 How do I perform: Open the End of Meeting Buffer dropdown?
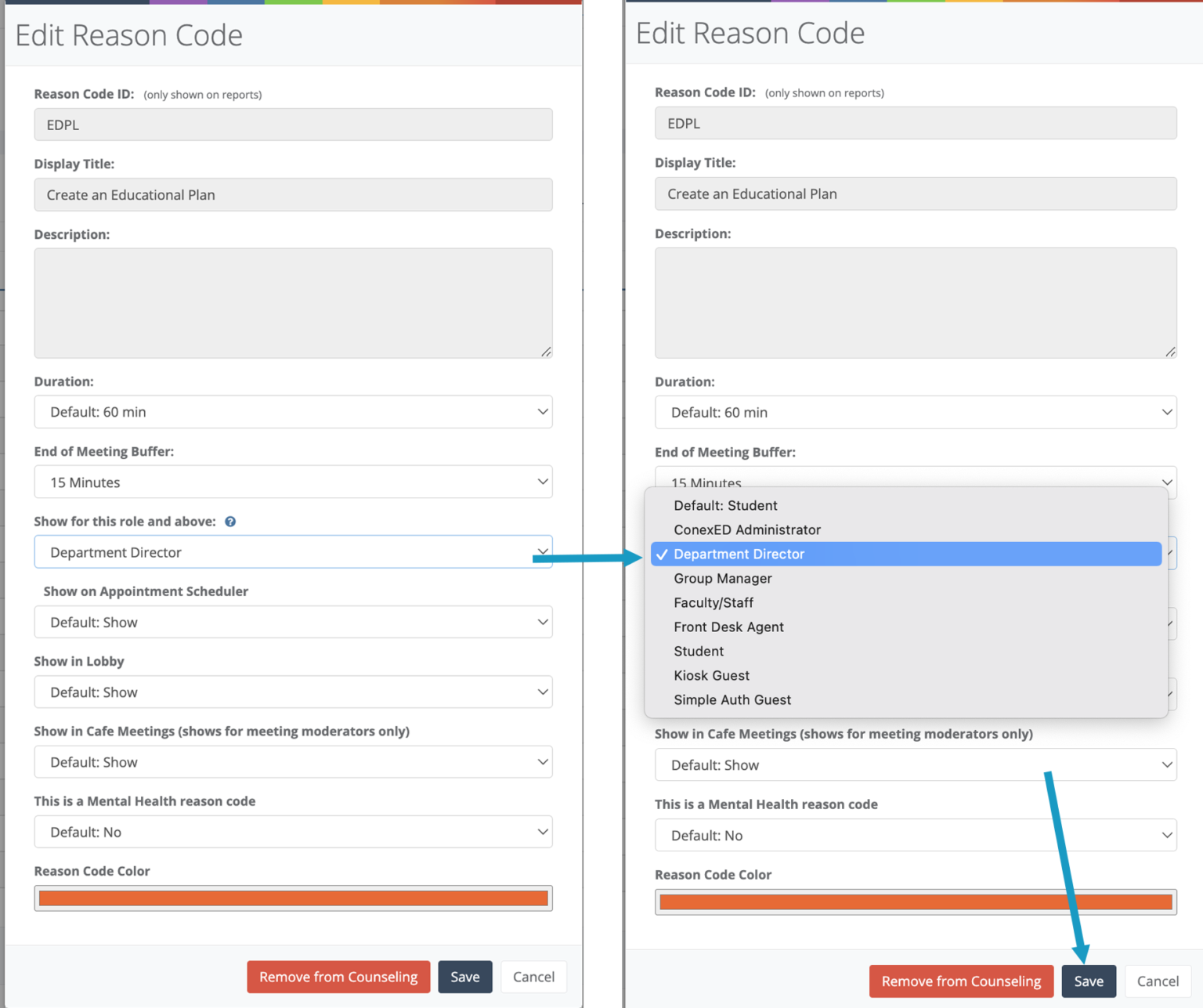click(x=293, y=482)
